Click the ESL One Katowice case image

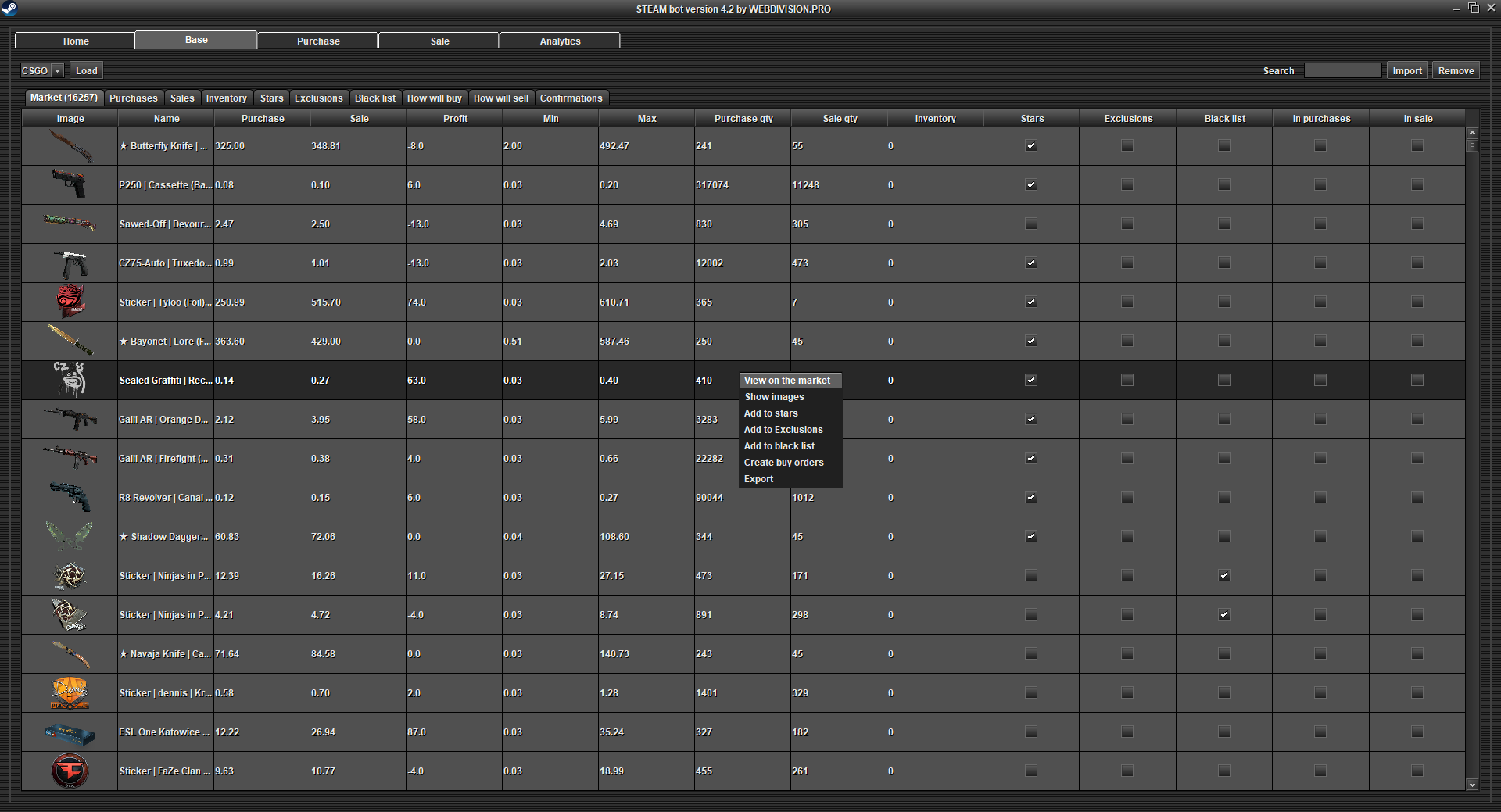[x=70, y=733]
